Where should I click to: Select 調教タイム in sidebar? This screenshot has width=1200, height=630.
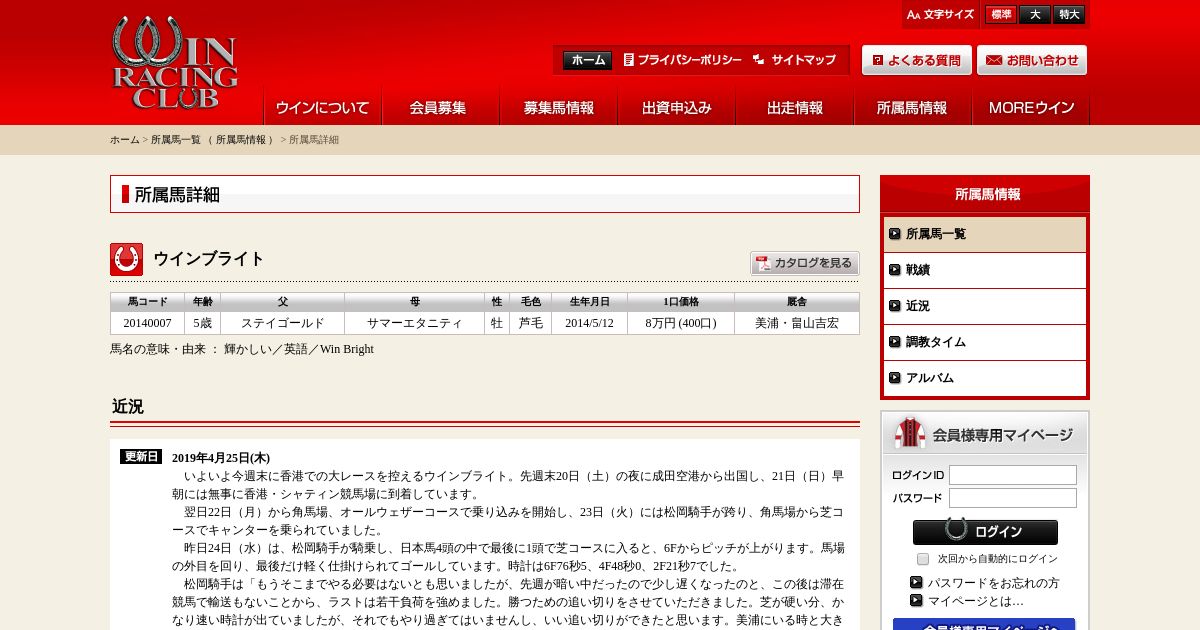coord(985,342)
